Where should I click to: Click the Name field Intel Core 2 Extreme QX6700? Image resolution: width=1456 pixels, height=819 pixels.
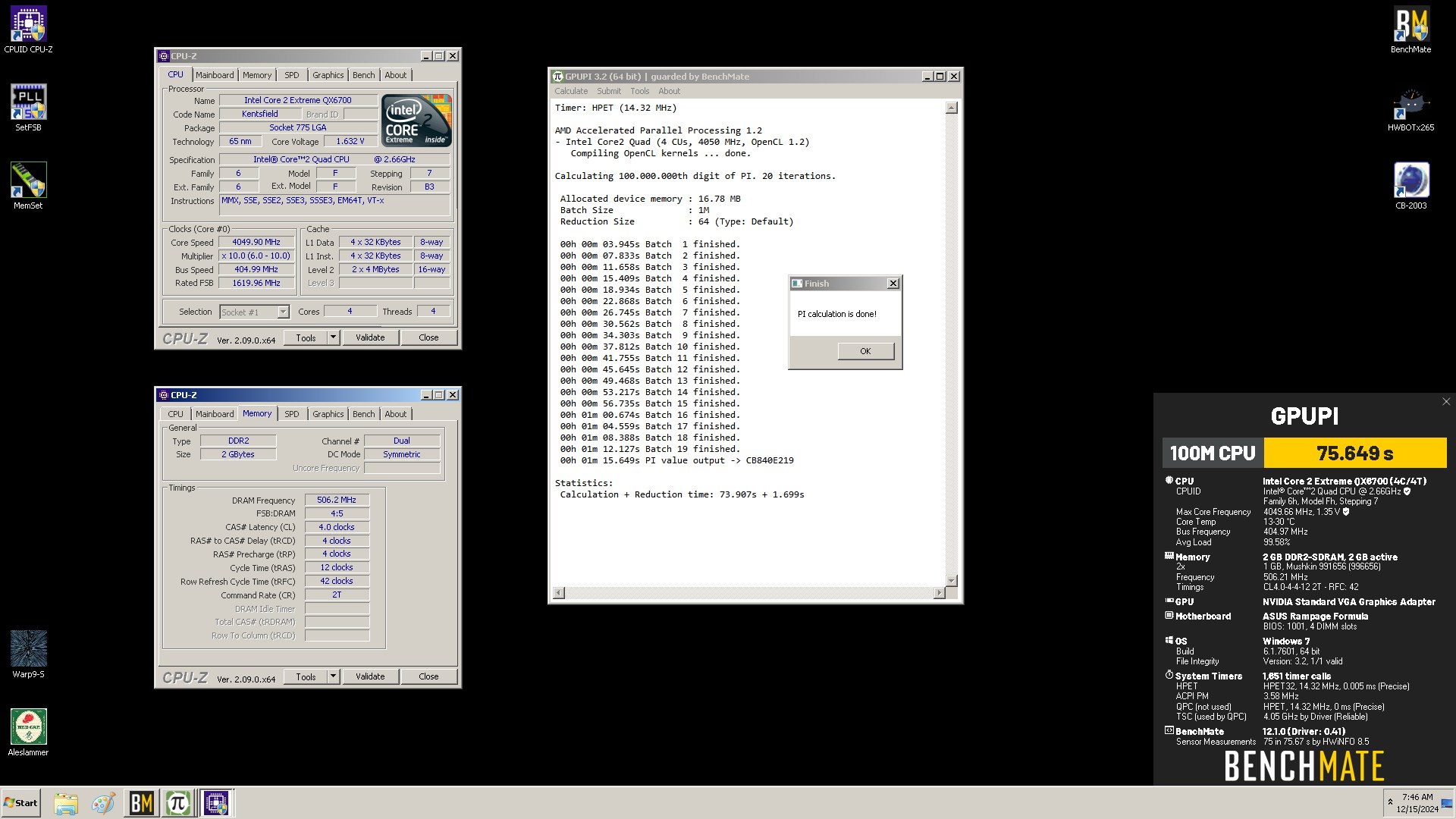[x=298, y=100]
